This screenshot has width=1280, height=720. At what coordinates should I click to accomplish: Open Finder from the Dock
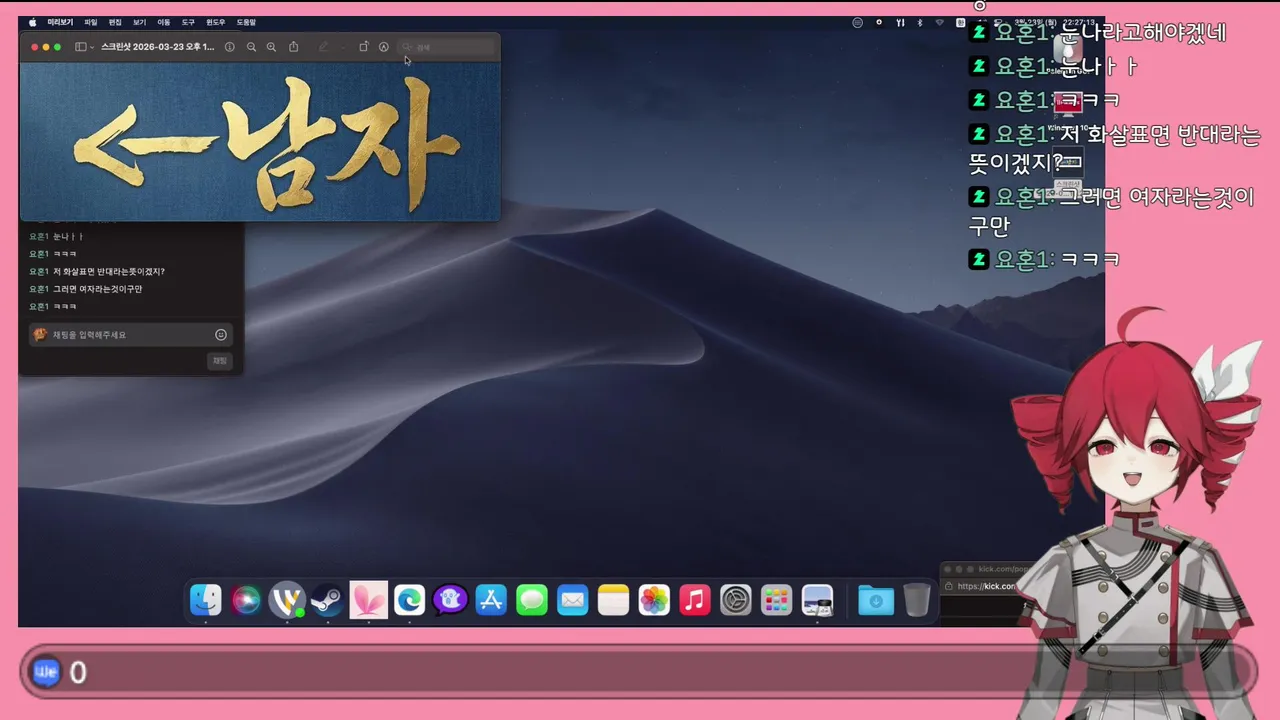click(206, 600)
